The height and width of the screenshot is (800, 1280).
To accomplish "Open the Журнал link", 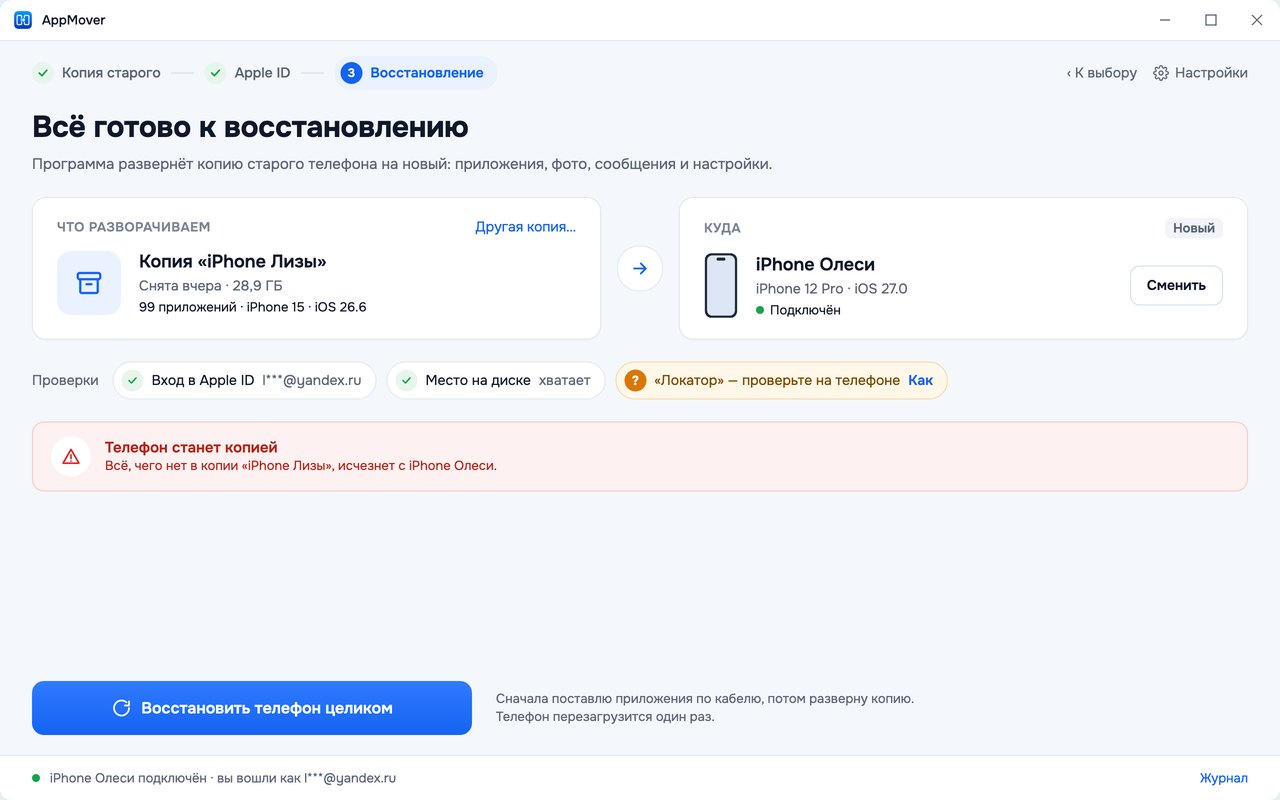I will coord(1224,778).
